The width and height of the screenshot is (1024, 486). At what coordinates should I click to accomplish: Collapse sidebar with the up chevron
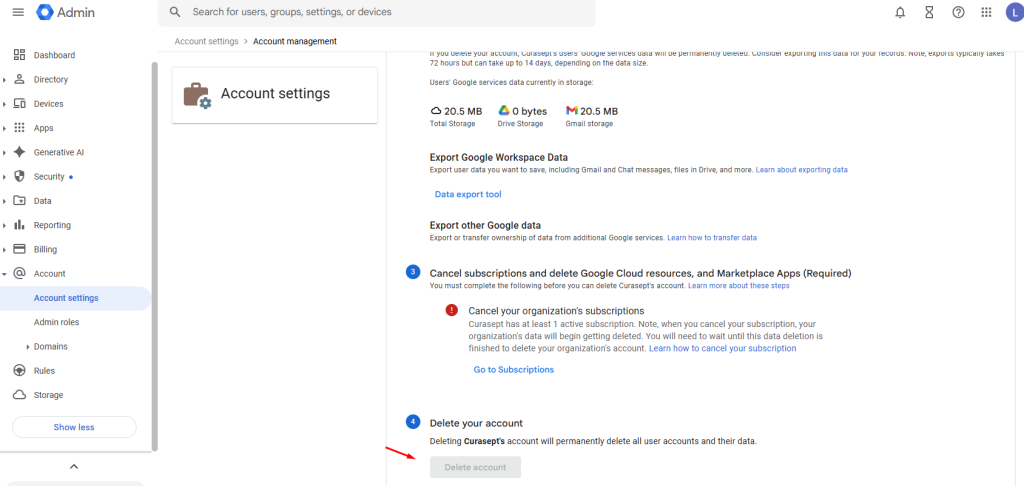click(x=74, y=466)
